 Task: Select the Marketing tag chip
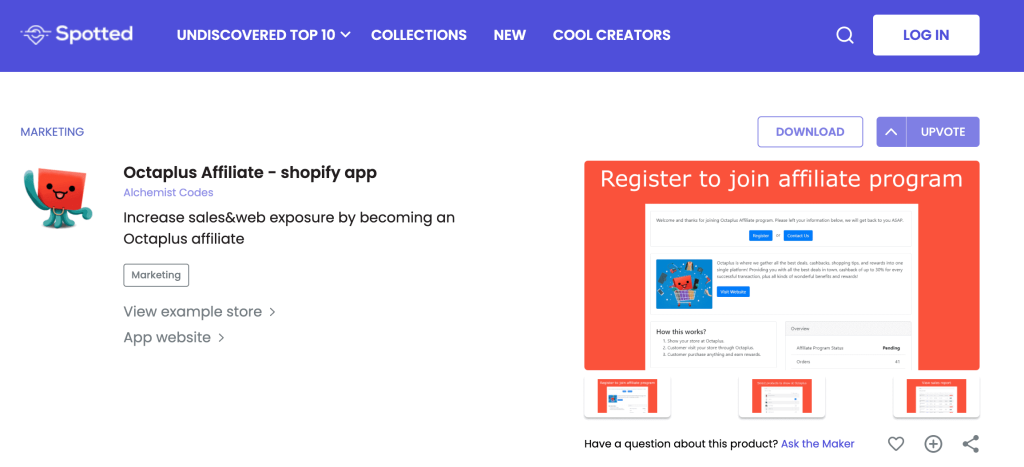pos(156,275)
